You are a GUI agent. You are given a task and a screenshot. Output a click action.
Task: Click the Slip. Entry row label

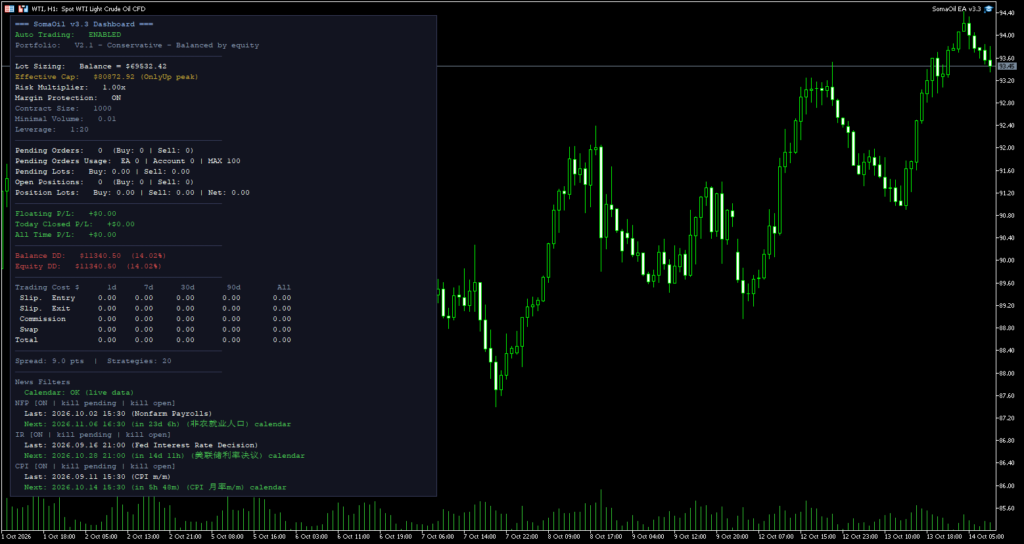pyautogui.click(x=47, y=298)
